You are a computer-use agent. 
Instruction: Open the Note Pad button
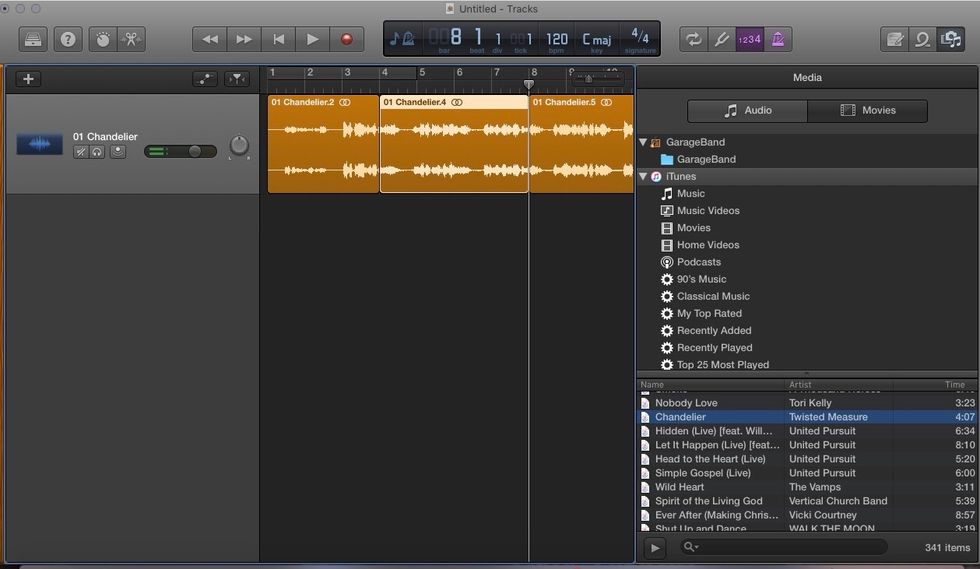click(895, 39)
